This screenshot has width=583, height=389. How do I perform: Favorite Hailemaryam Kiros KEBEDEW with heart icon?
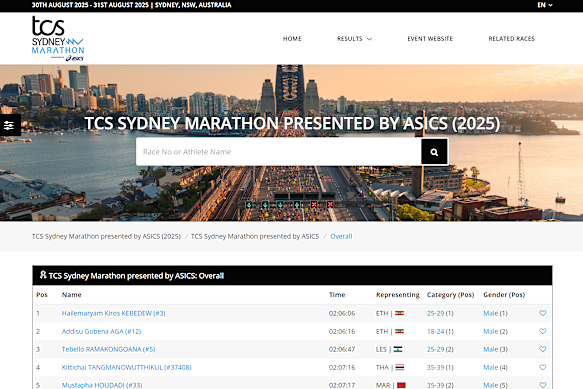(542, 313)
